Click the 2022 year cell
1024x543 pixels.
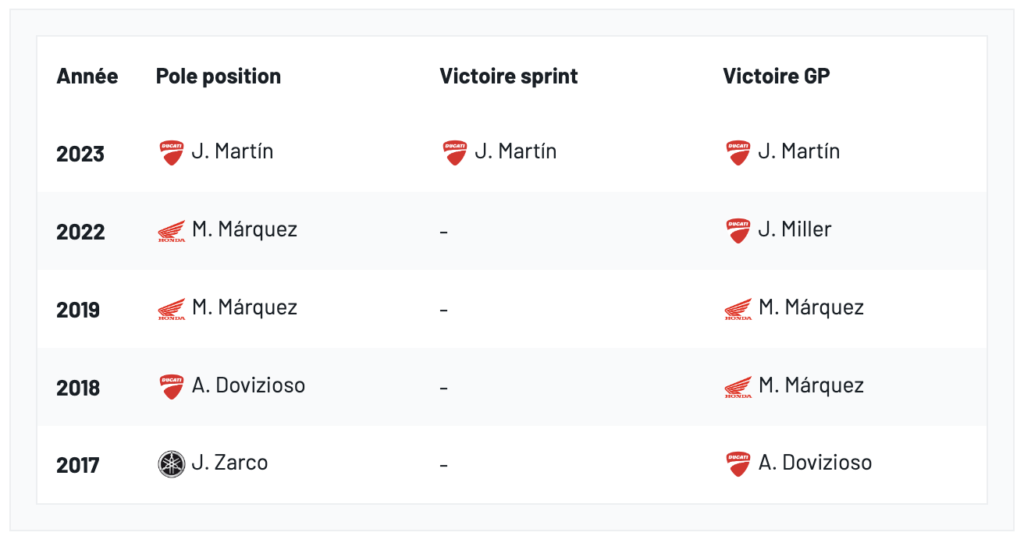(x=80, y=232)
